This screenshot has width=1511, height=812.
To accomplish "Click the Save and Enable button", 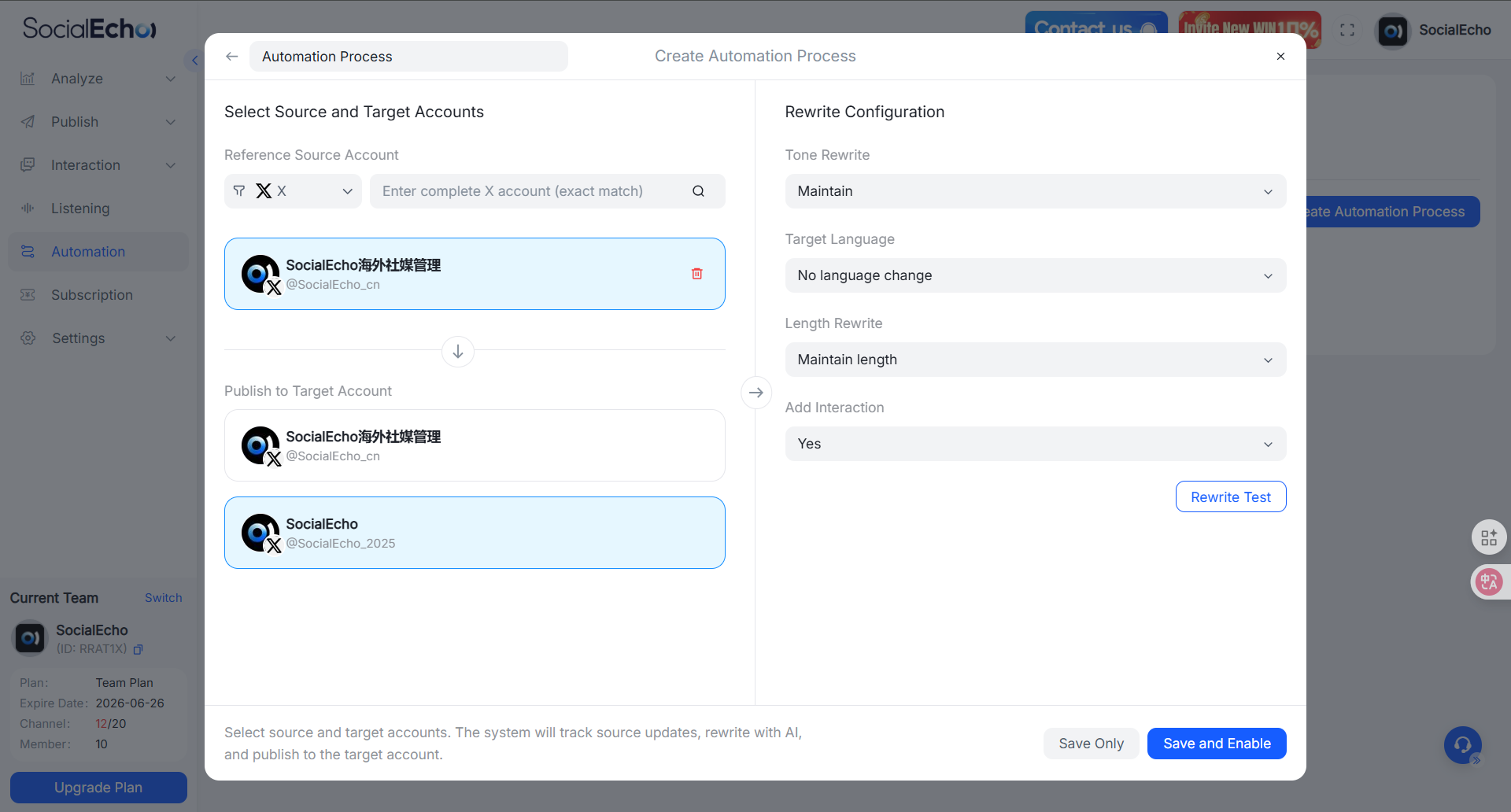I will click(1216, 743).
